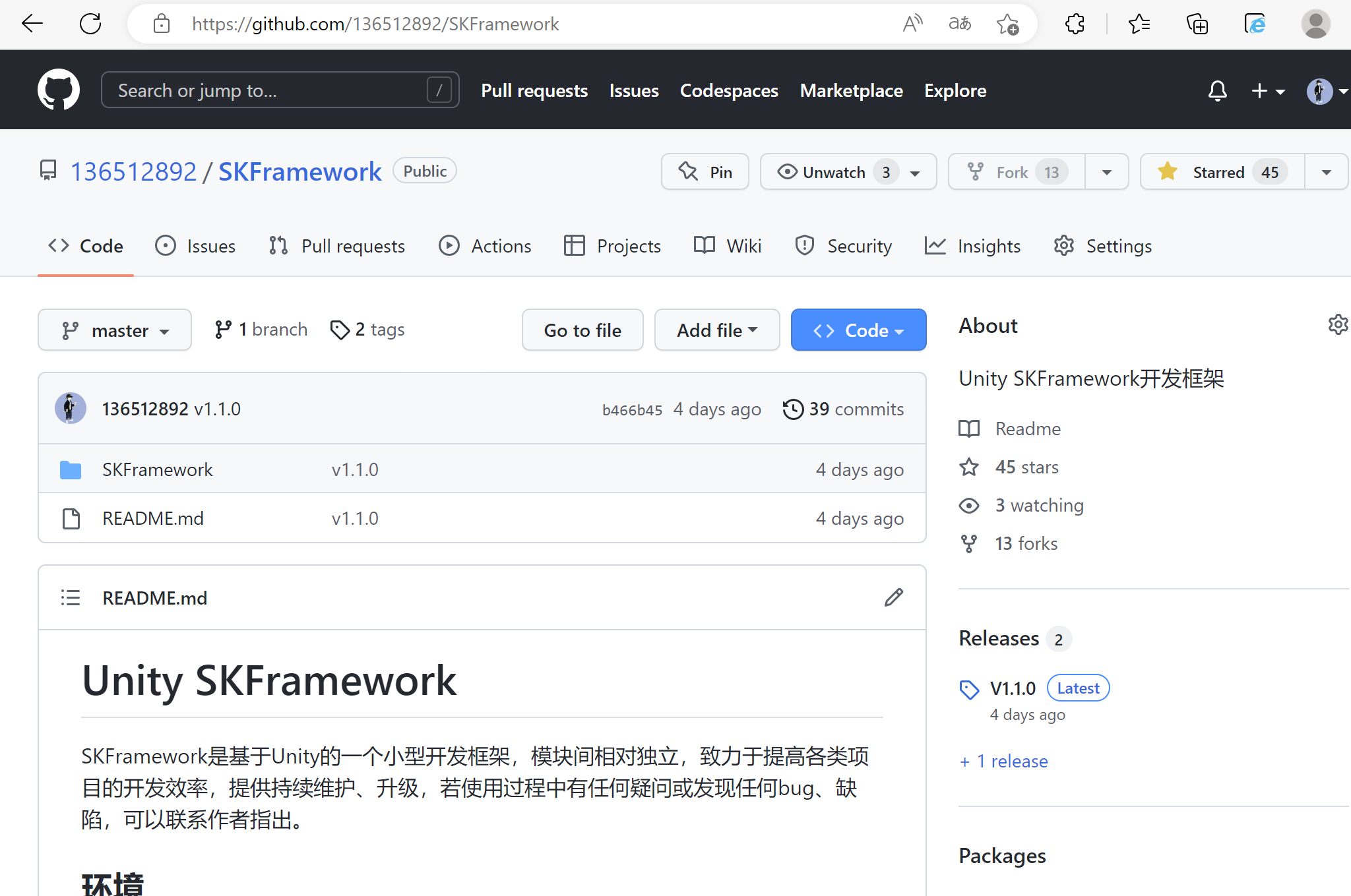Click the site lock icon in address bar
The image size is (1351, 896).
pyautogui.click(x=162, y=24)
